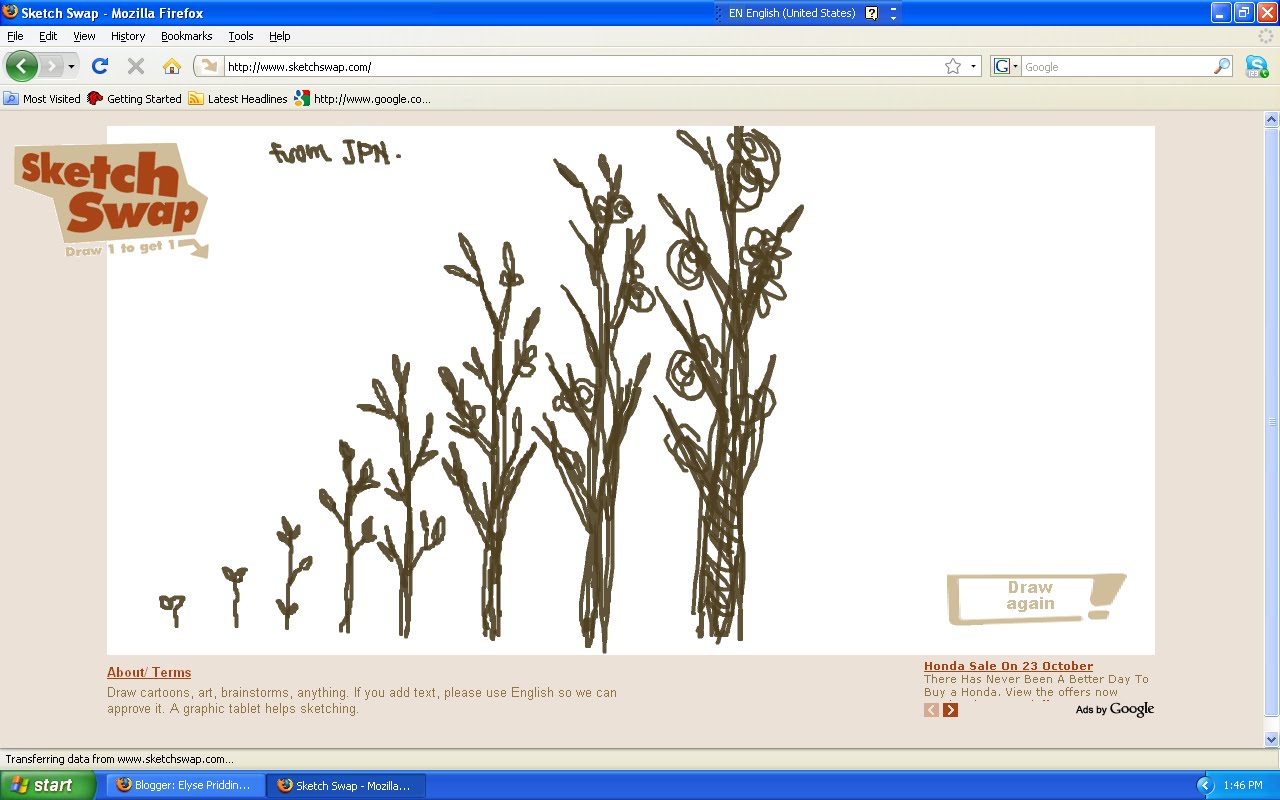Open the language bar options arrow
1280x800 pixels.
[893, 14]
